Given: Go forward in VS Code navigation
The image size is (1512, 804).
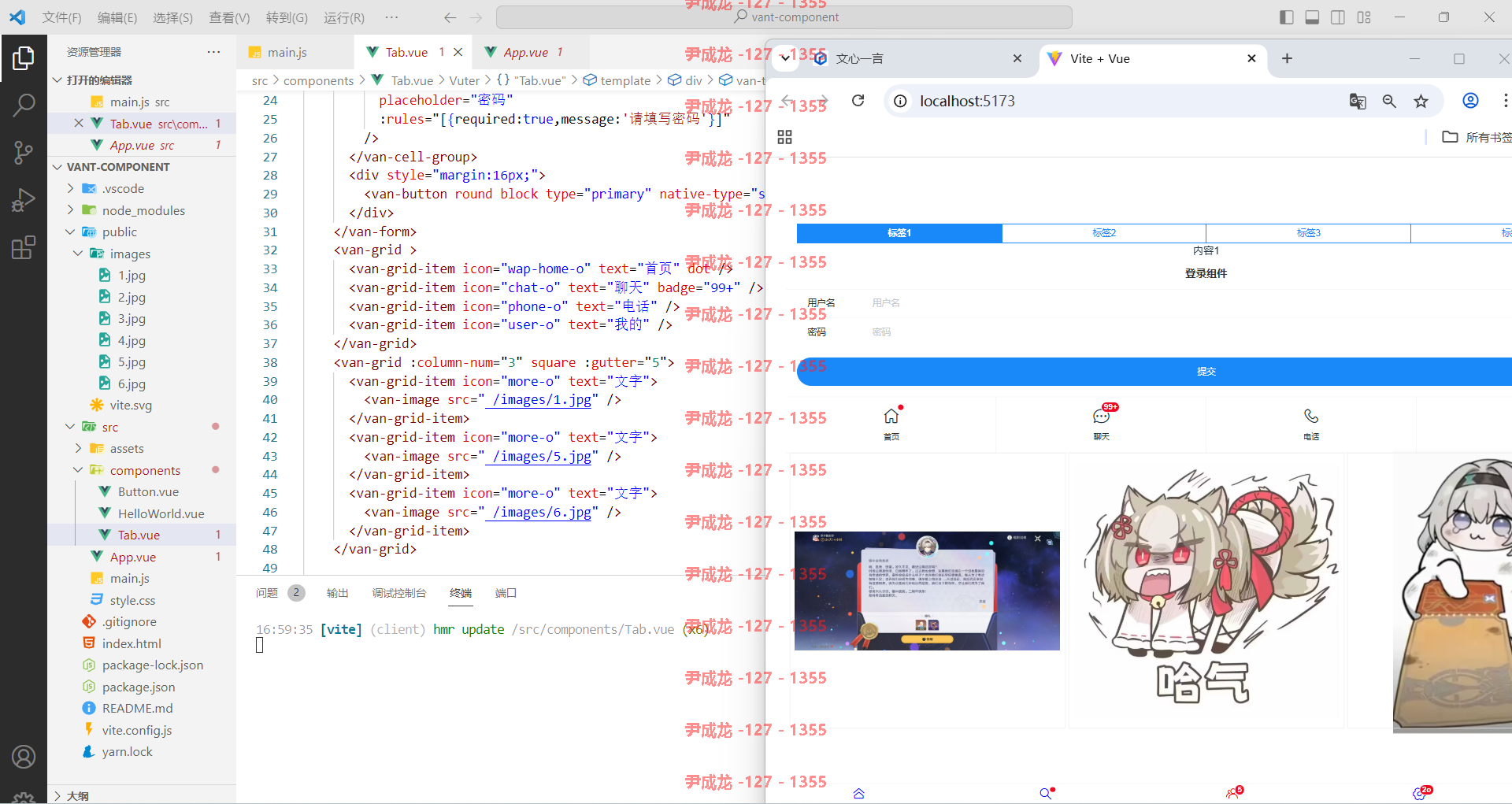Looking at the screenshot, I should point(476,17).
